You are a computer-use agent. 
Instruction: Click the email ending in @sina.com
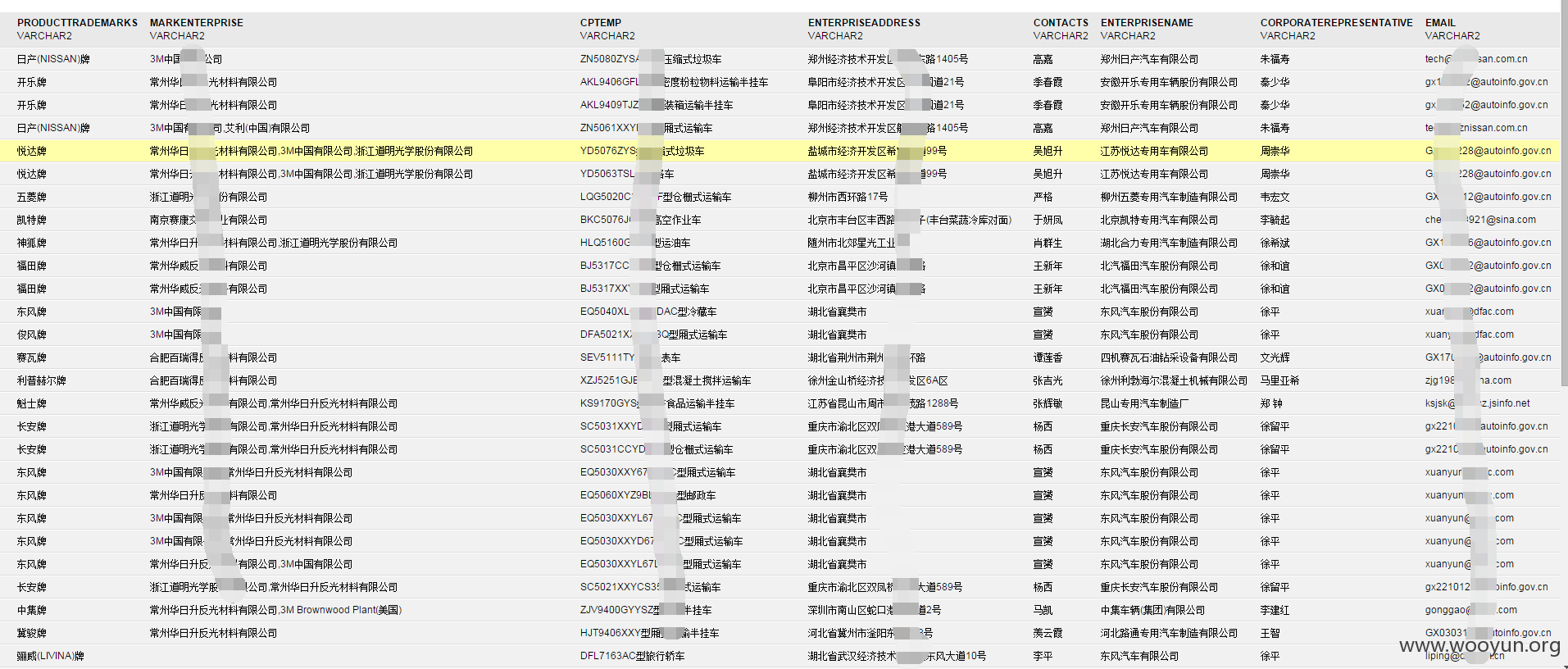click(1480, 220)
